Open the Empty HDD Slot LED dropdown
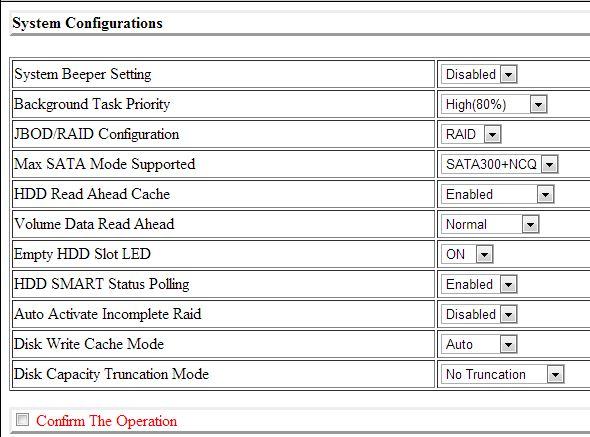 pos(467,254)
